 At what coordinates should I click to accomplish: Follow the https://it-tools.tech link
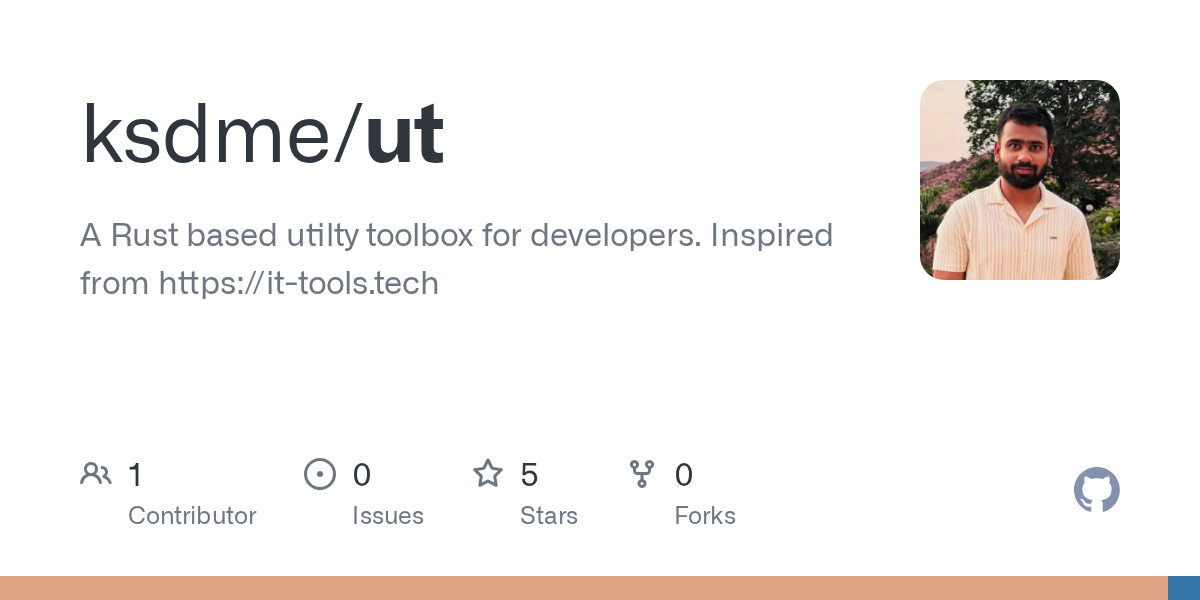coord(299,284)
